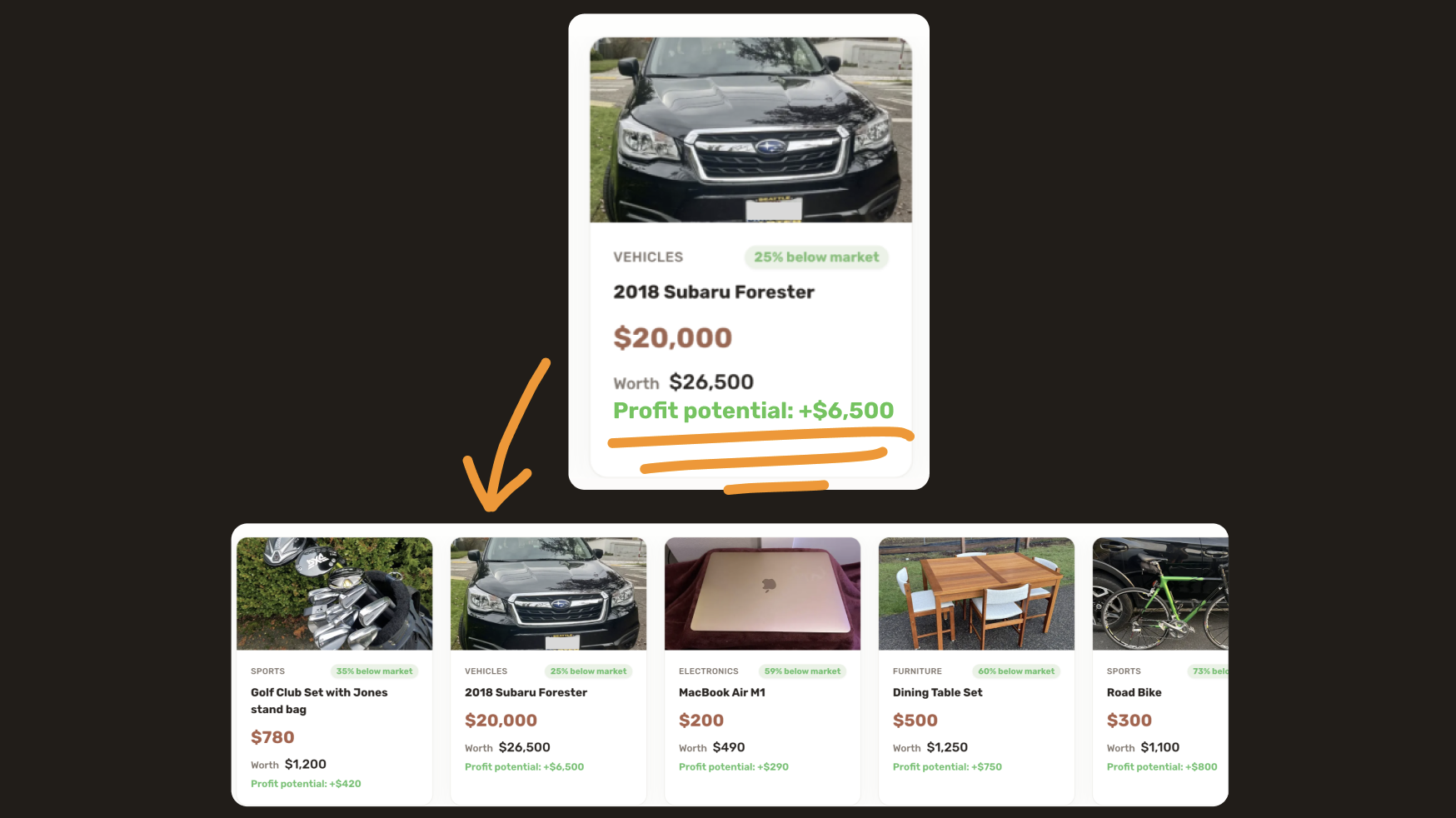The width and height of the screenshot is (1456, 818).
Task: Click the Subaru Forester photo in the featured card
Action: (747, 129)
